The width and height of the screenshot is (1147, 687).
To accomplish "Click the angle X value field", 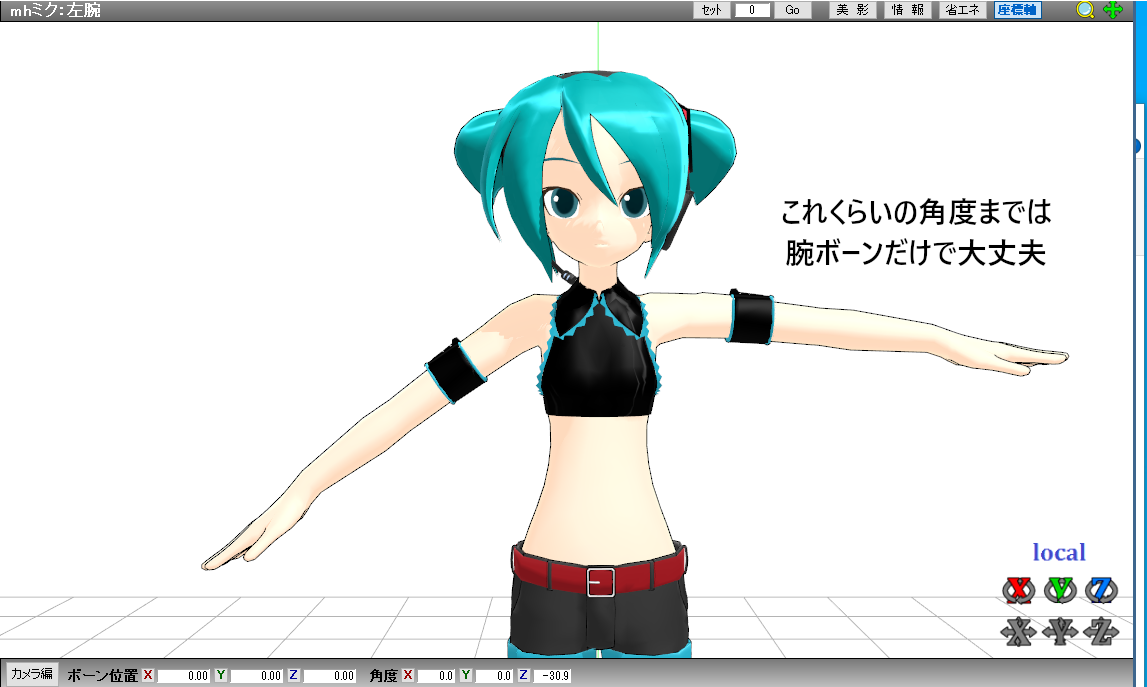I will 436,675.
